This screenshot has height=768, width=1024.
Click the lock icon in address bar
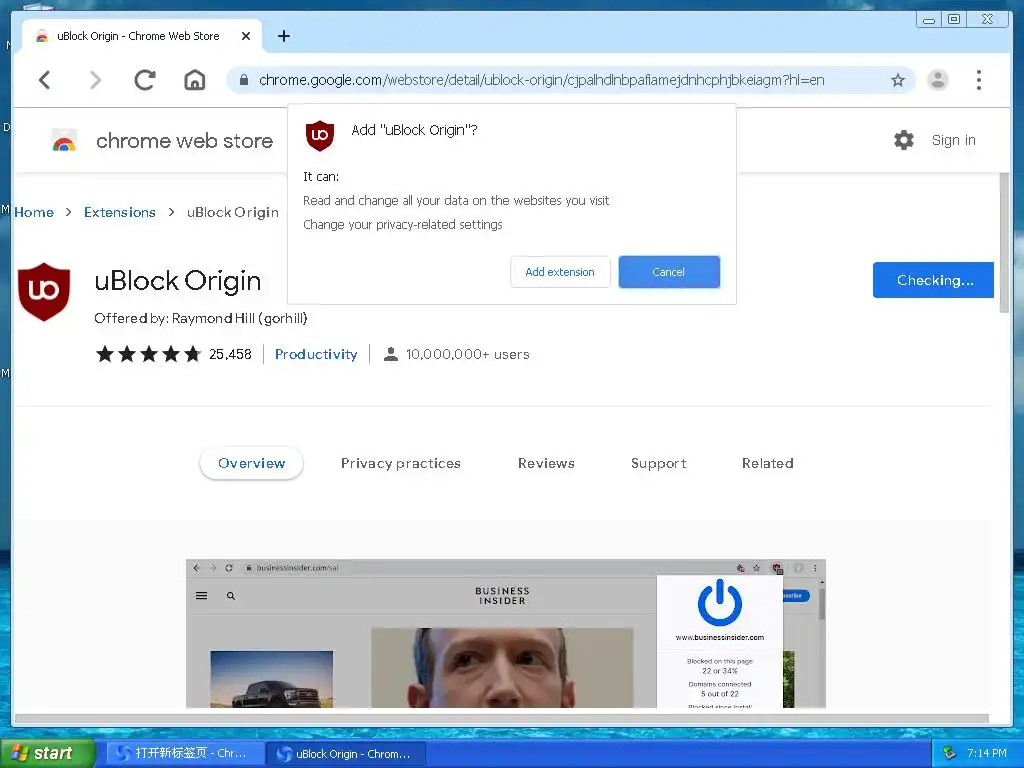click(244, 80)
